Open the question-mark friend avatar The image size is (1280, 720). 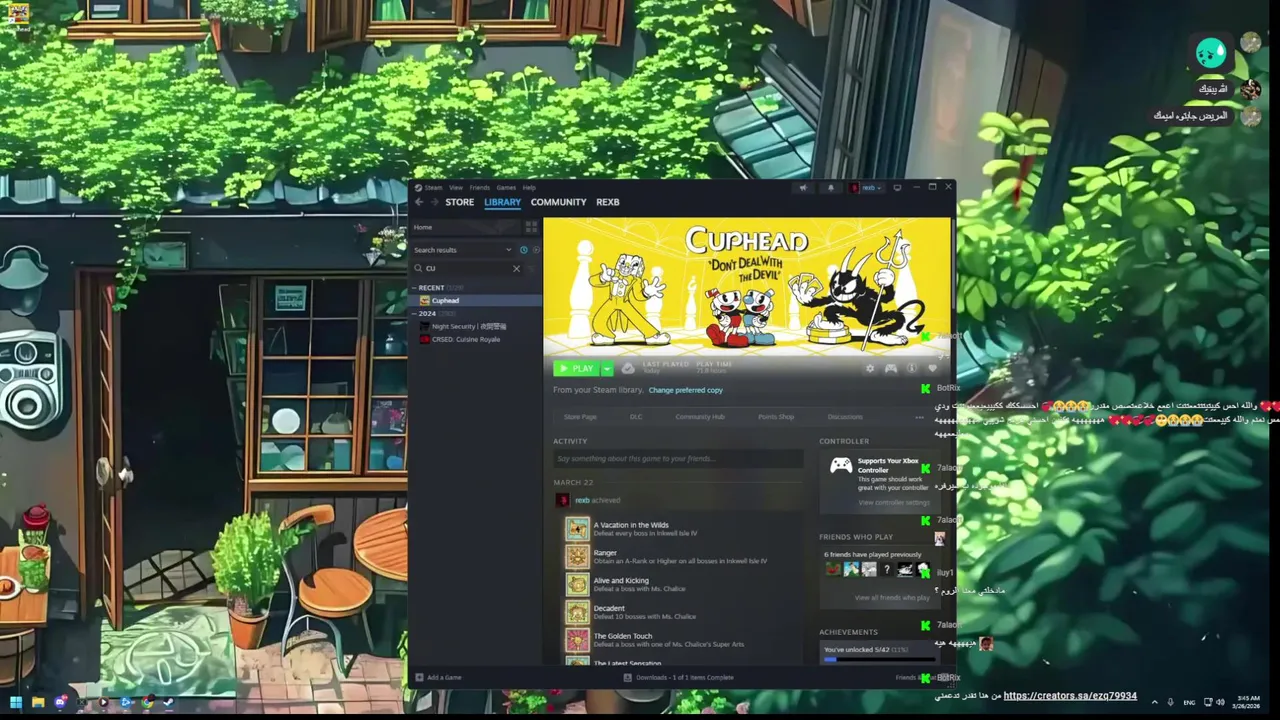pos(886,570)
